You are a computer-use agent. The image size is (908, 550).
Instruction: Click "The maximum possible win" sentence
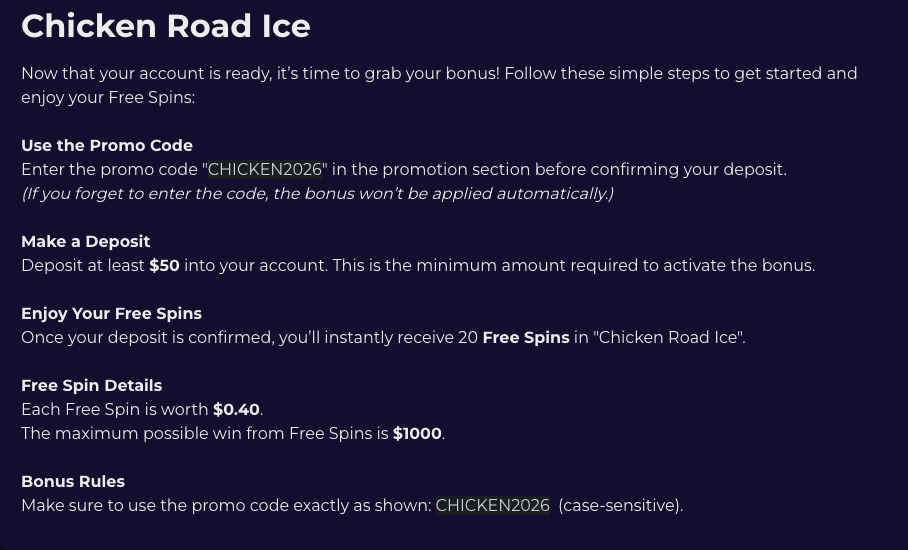pos(204,434)
